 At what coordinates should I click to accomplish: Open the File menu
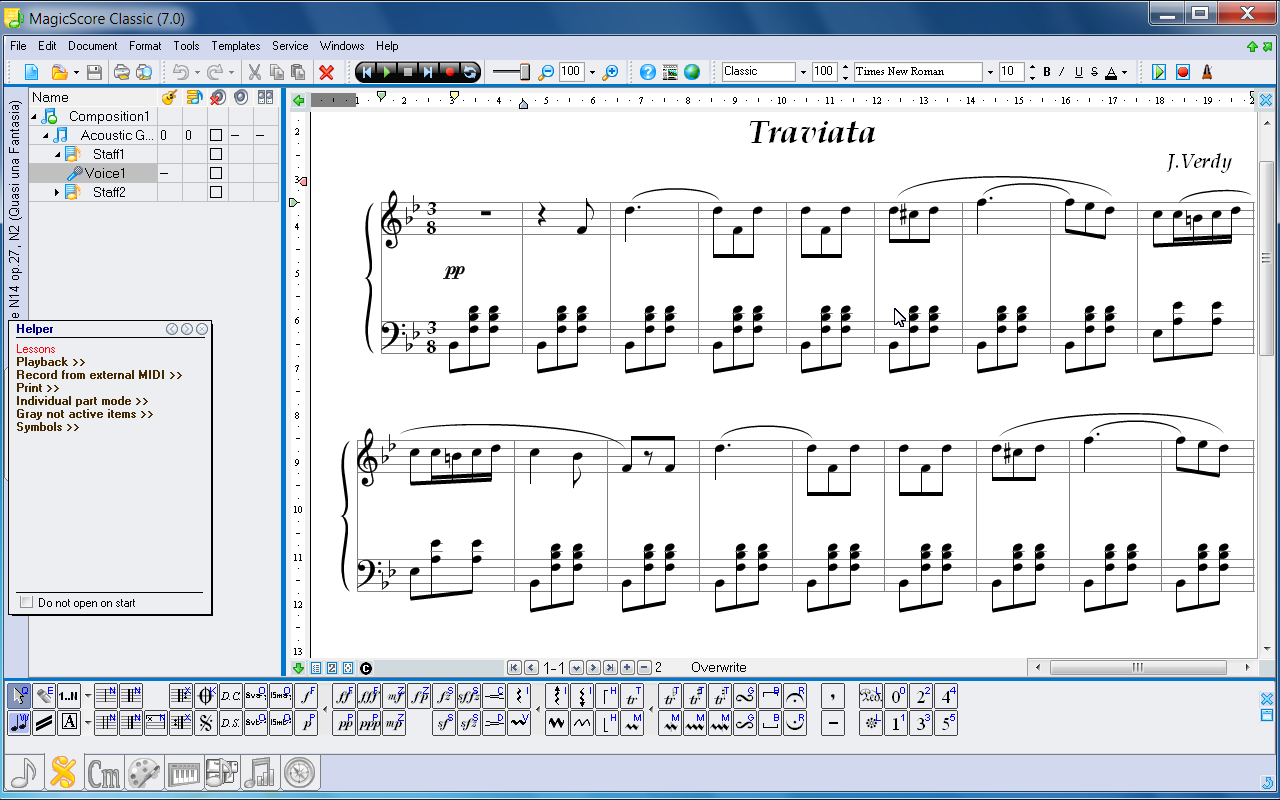click(x=18, y=46)
